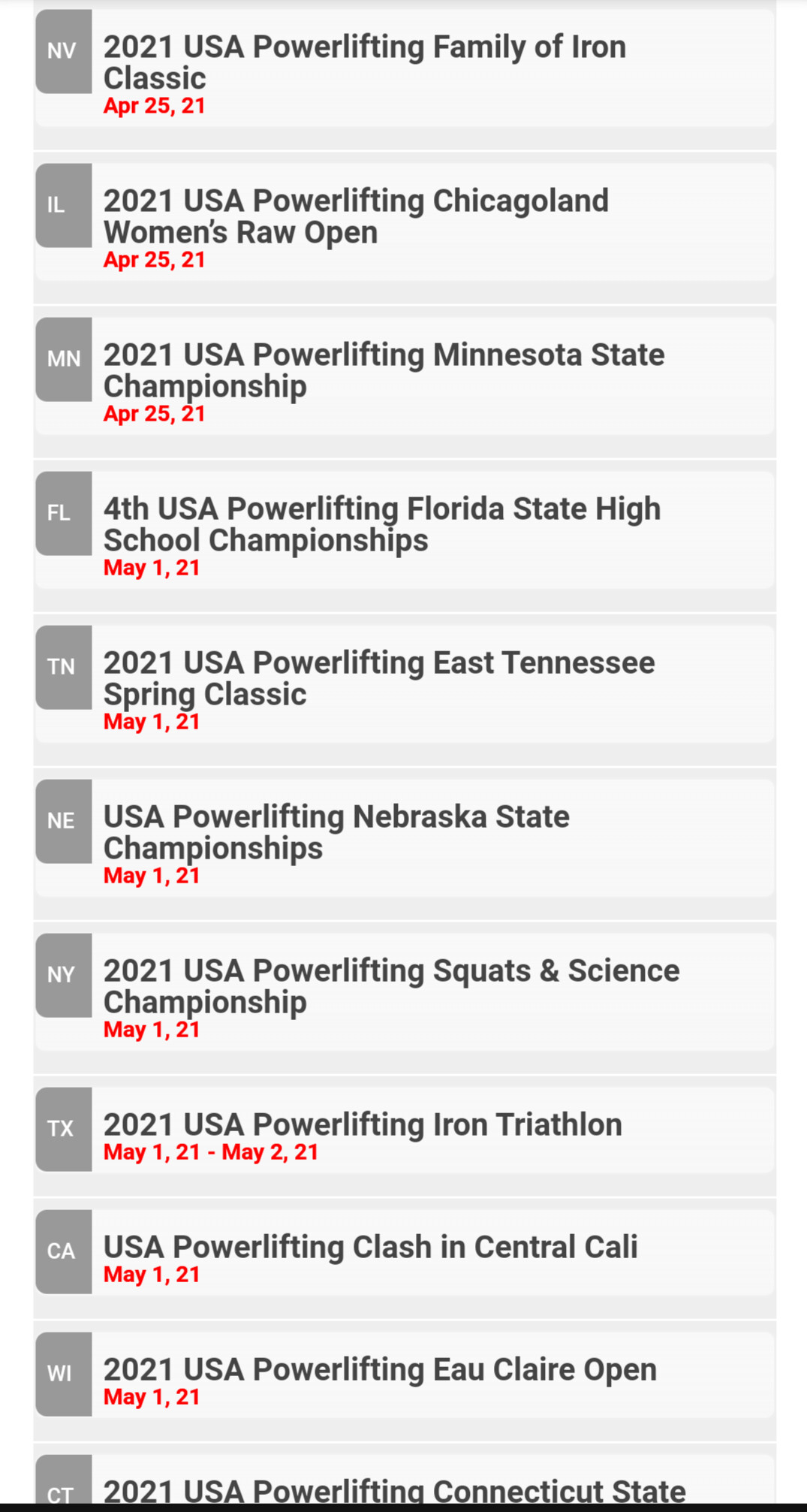Open Florida State High School Championships
The width and height of the screenshot is (807, 1512).
point(382,524)
